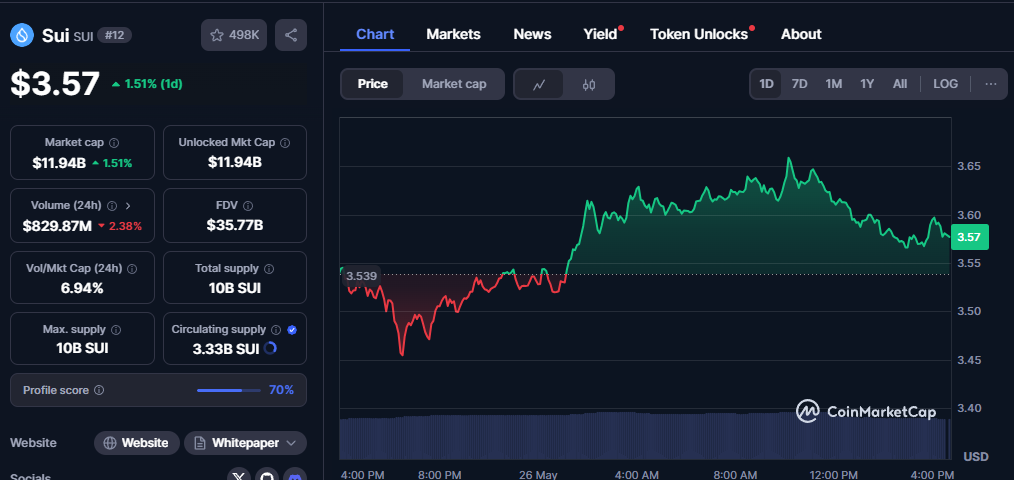1014x480 pixels.
Task: Expand the Whitepaper dropdown chevron
Action: click(291, 443)
